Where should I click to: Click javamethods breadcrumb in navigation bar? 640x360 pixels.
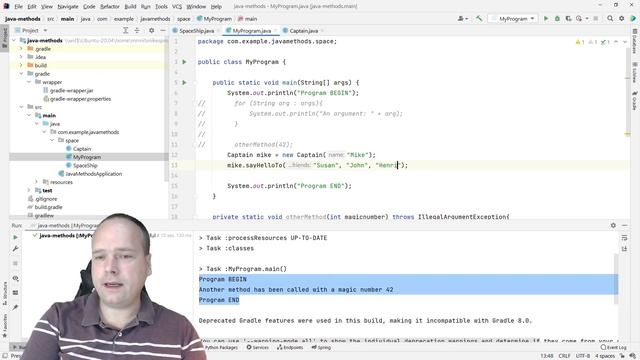click(x=155, y=19)
